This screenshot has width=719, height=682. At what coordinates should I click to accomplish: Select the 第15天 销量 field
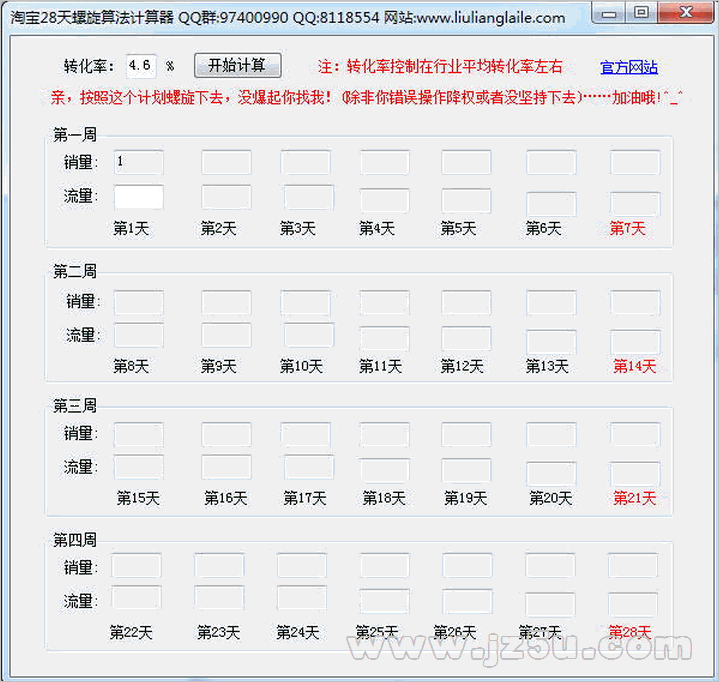click(138, 435)
